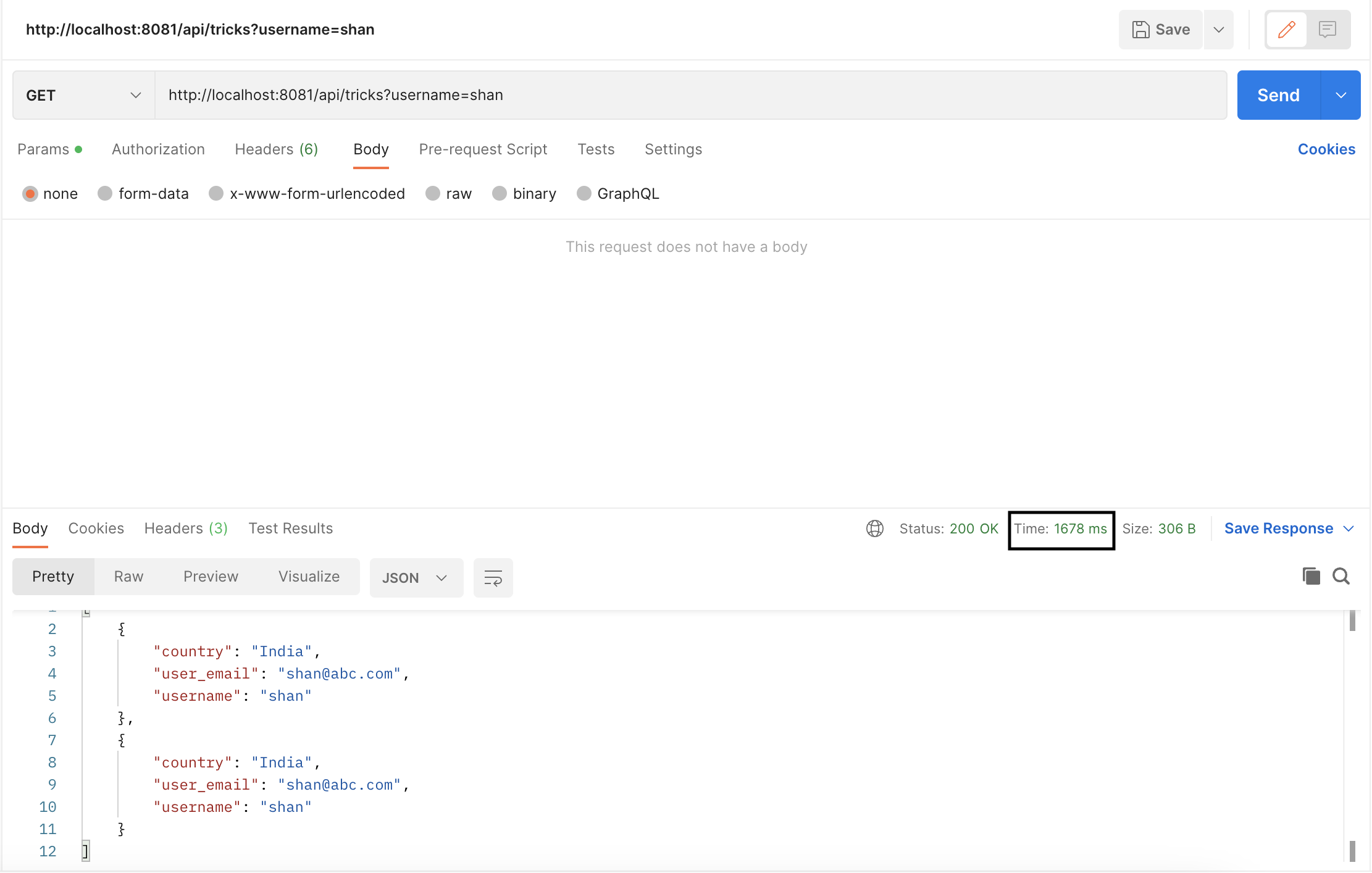The width and height of the screenshot is (1372, 873).
Task: Open the comments icon
Action: (x=1327, y=30)
